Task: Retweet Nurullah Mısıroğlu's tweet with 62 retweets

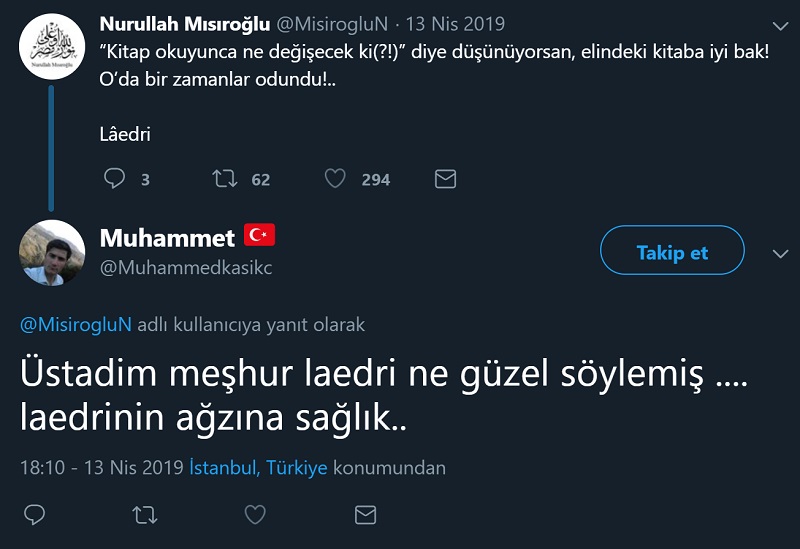Action: pyautogui.click(x=225, y=179)
